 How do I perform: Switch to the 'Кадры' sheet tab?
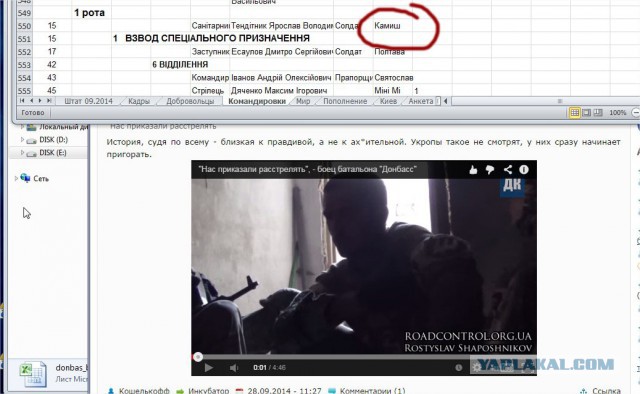point(139,101)
